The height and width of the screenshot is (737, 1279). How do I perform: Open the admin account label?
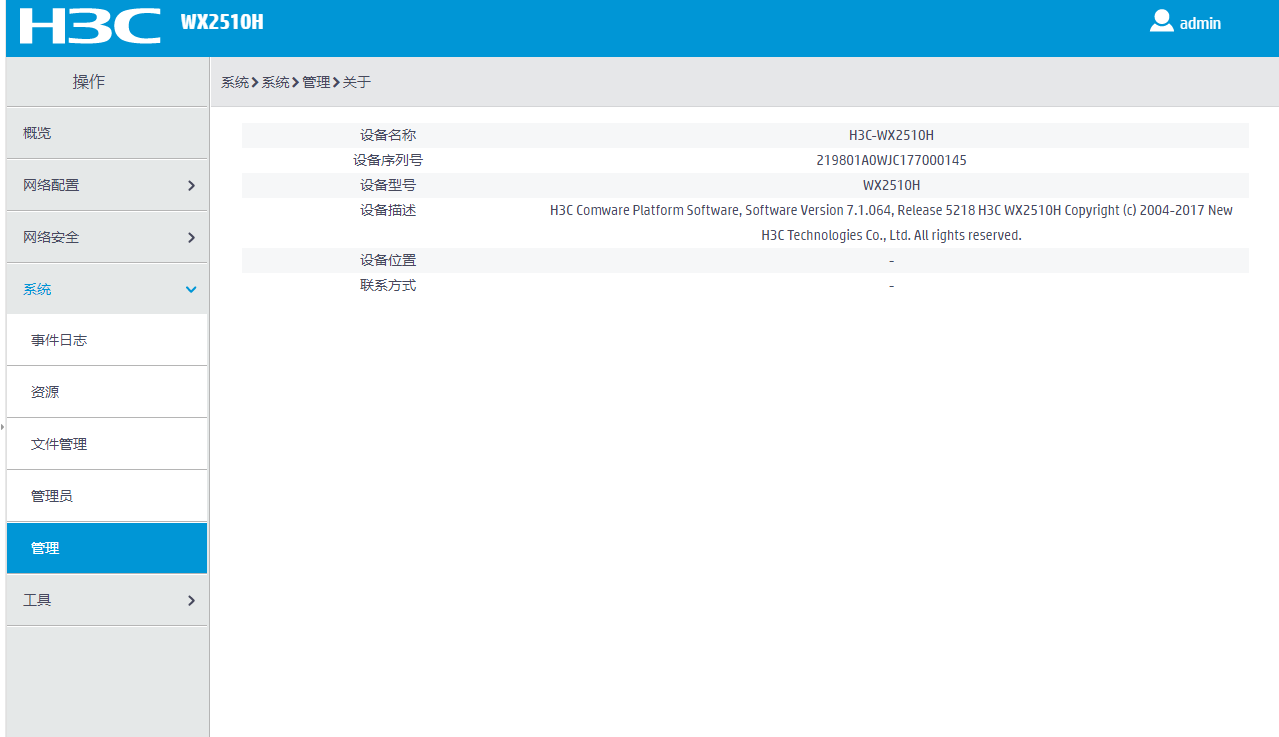[x=1200, y=23]
